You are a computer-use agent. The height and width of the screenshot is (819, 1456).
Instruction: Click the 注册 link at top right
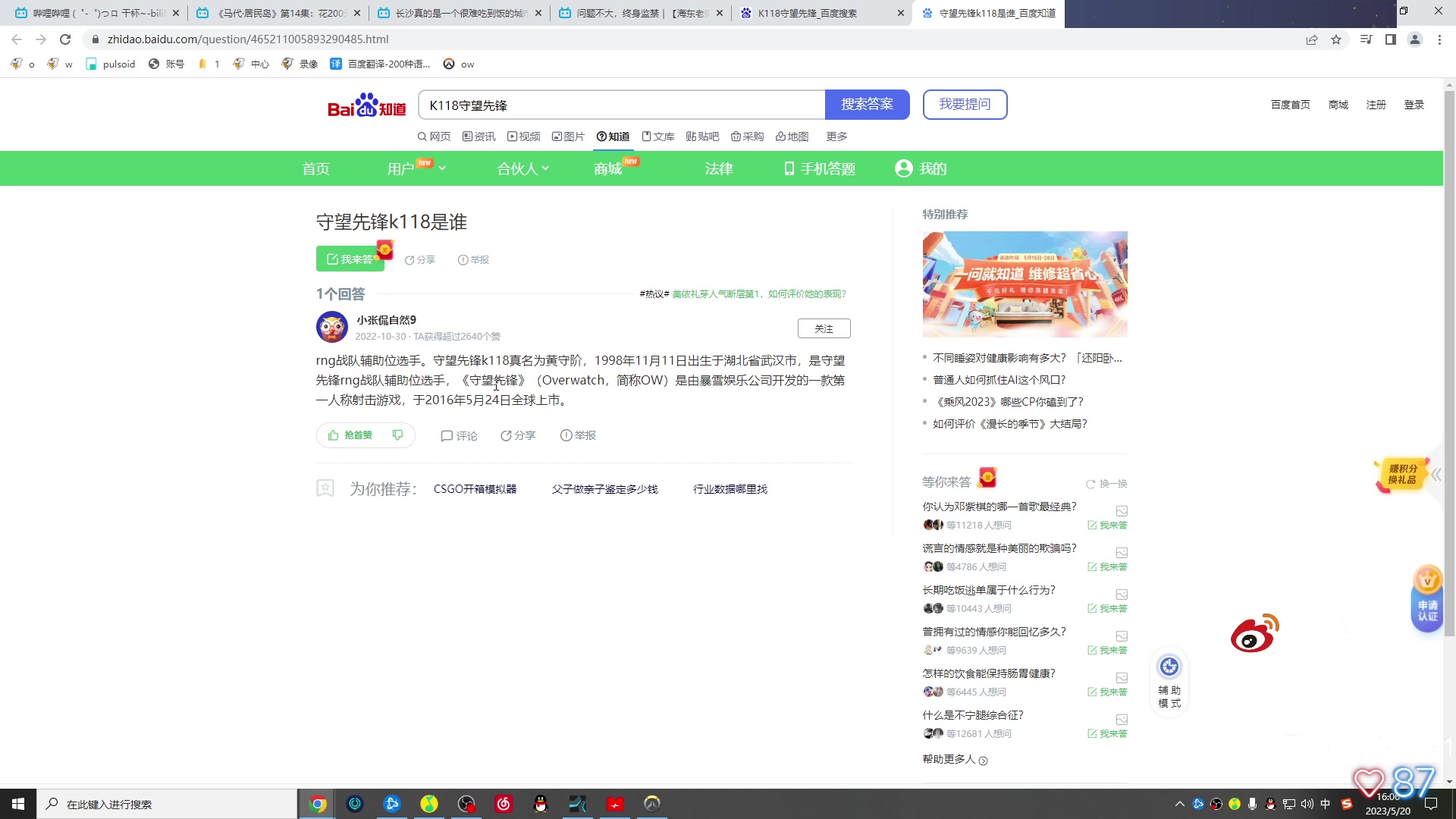pos(1376,105)
